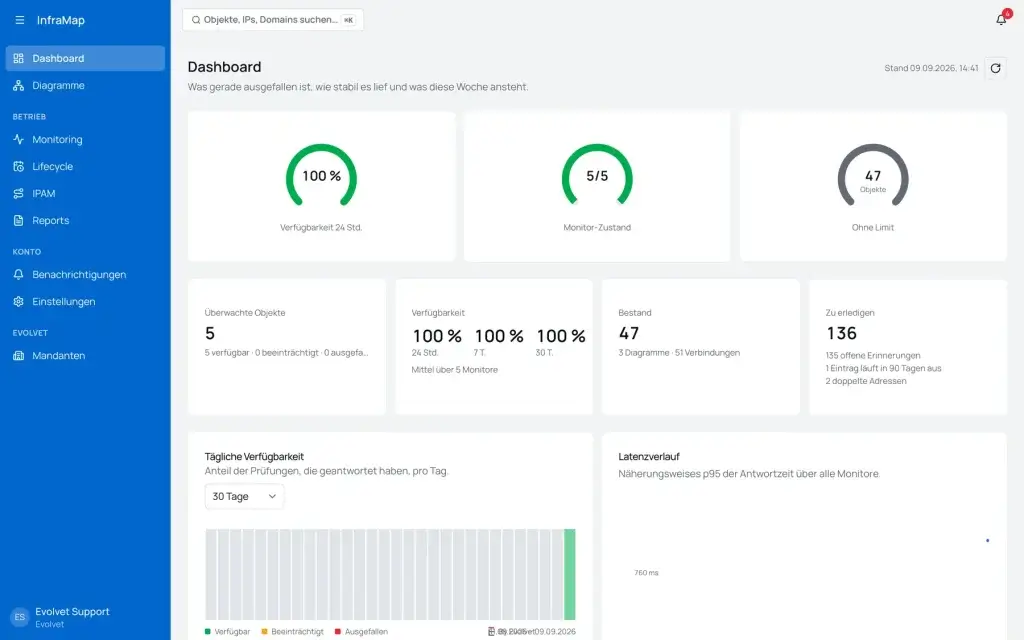Click the IPAM route icon
This screenshot has width=1024, height=640.
pyautogui.click(x=18, y=193)
